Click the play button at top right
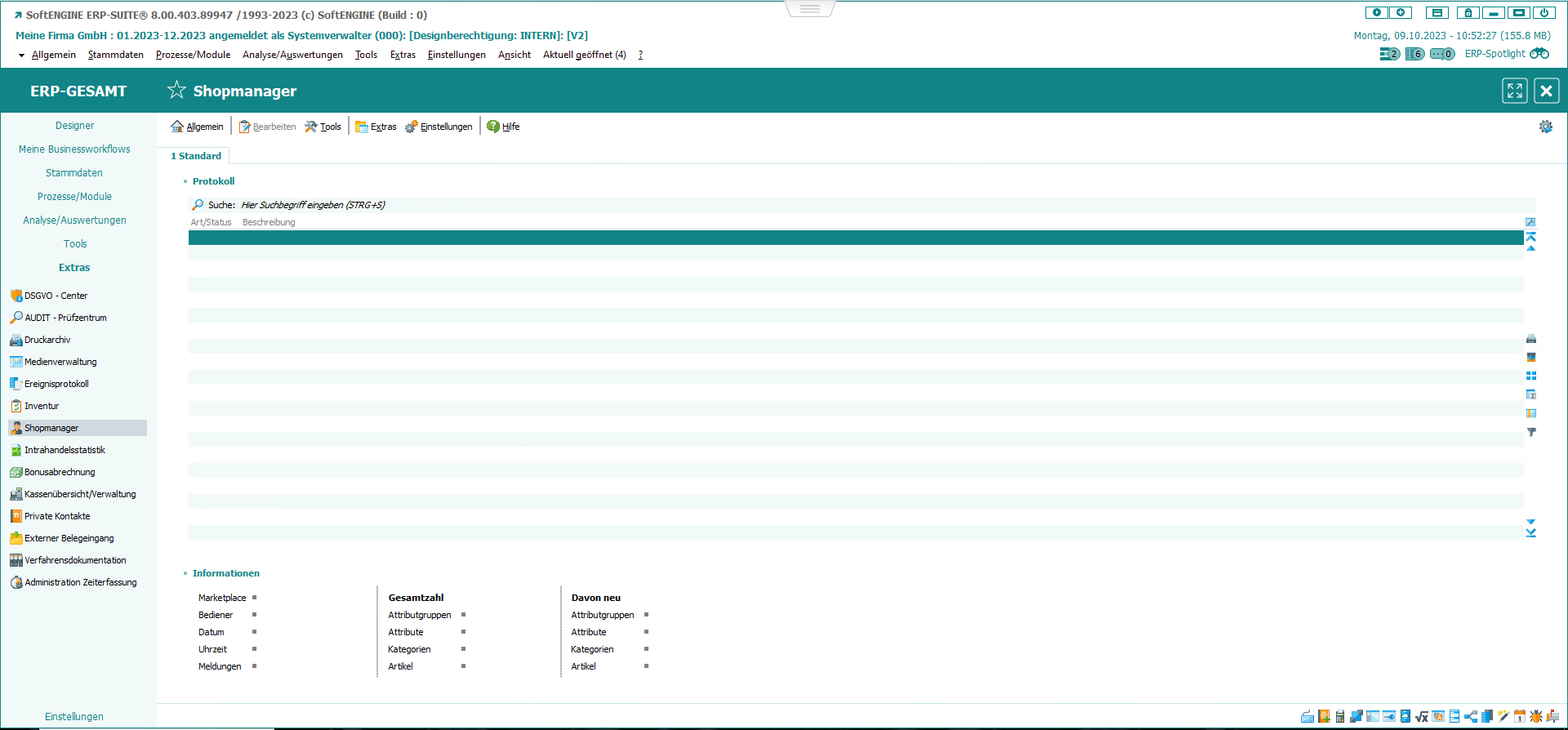The width and height of the screenshot is (1568, 730). pos(1377,12)
